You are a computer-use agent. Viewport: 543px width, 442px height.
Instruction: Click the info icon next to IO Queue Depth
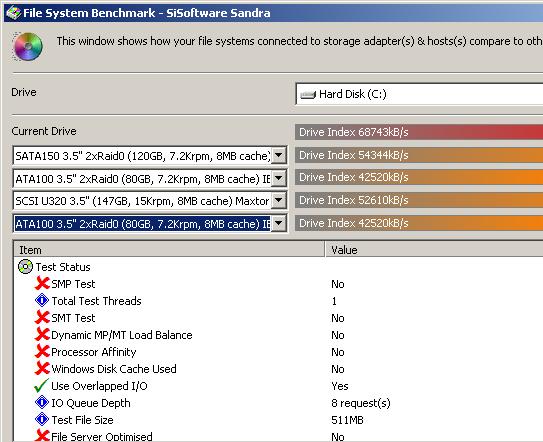pos(42,403)
